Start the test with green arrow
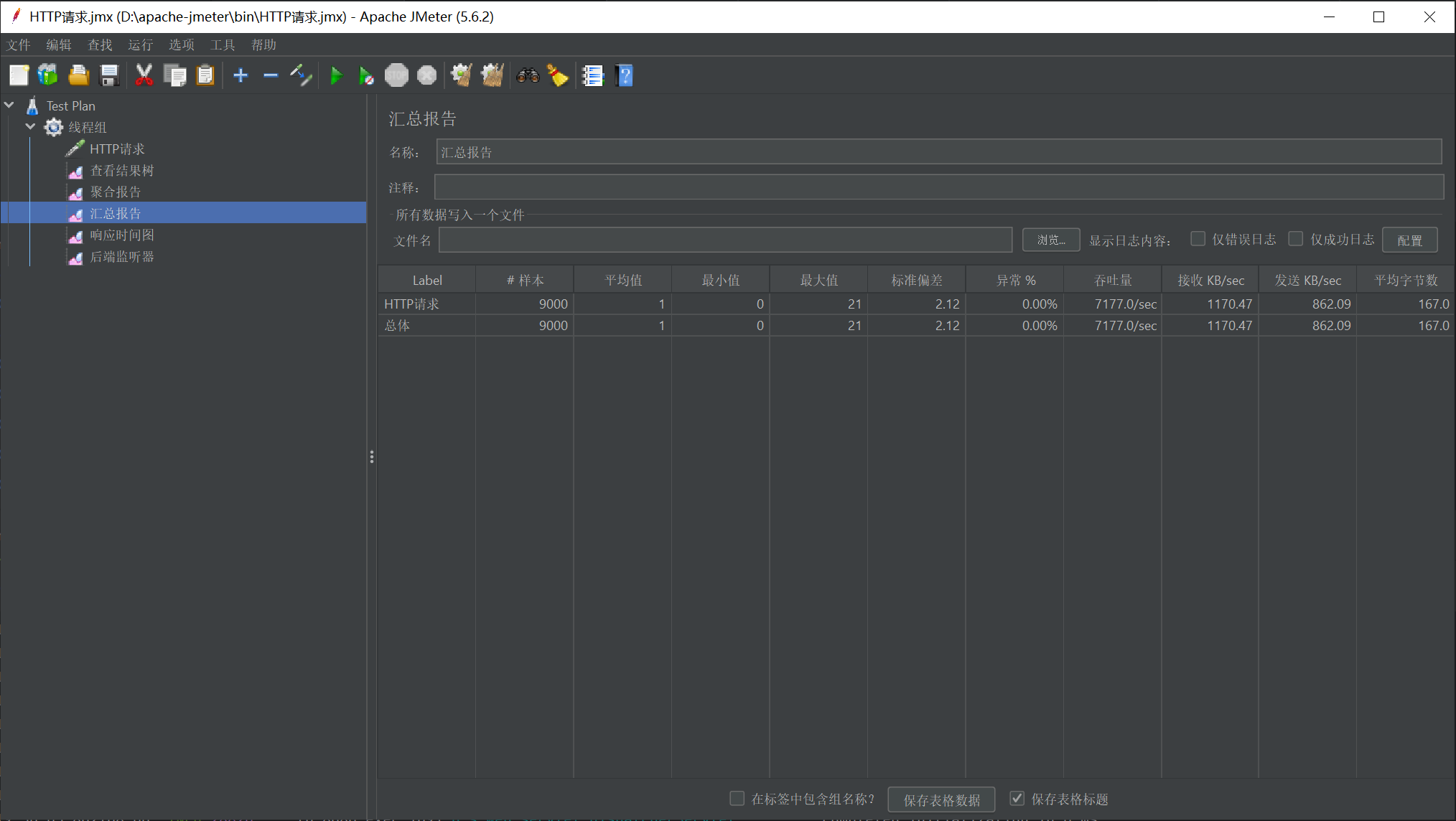This screenshot has height=821, width=1456. tap(336, 75)
